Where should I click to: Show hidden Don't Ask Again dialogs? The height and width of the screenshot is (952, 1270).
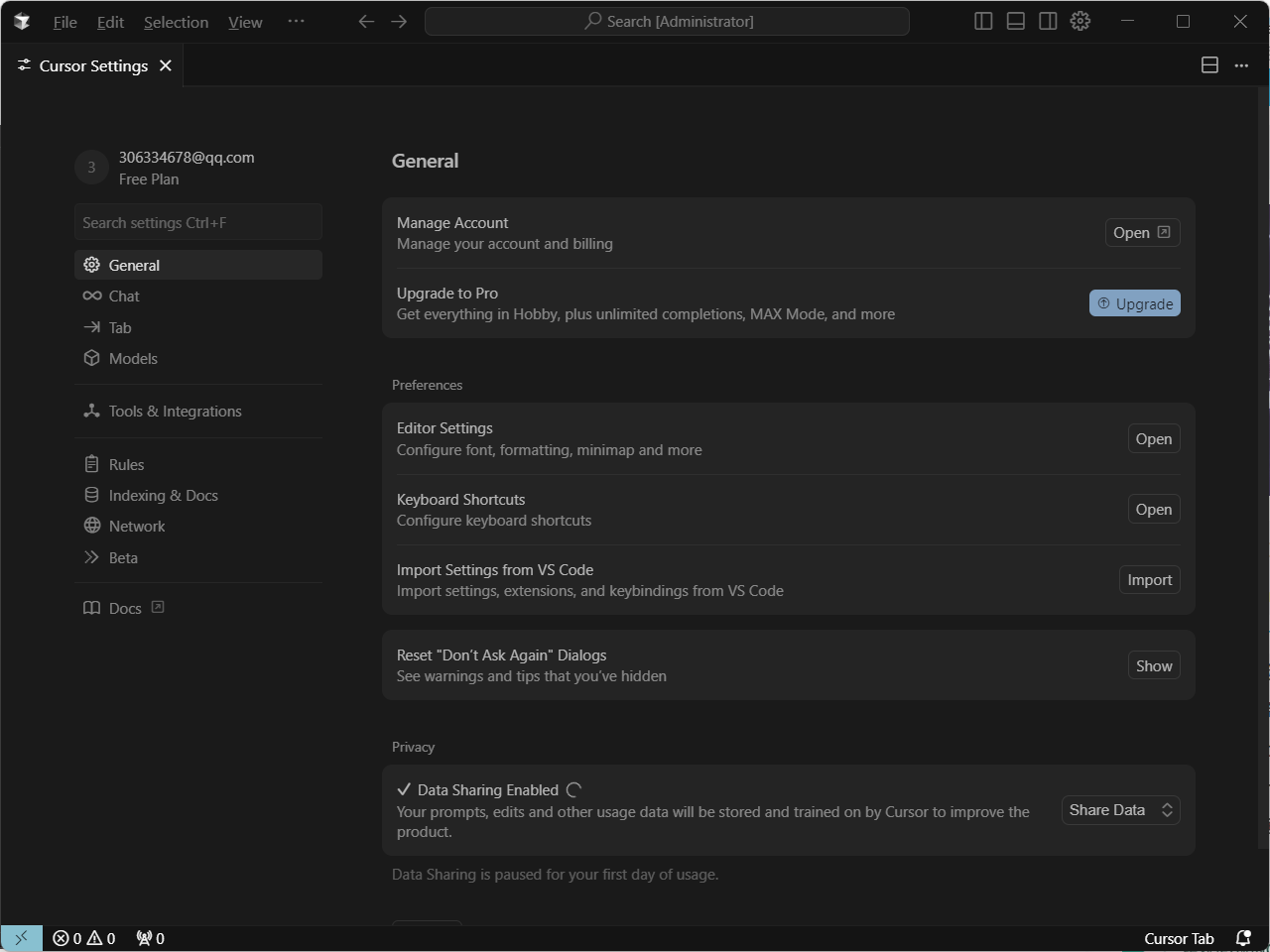click(x=1154, y=665)
